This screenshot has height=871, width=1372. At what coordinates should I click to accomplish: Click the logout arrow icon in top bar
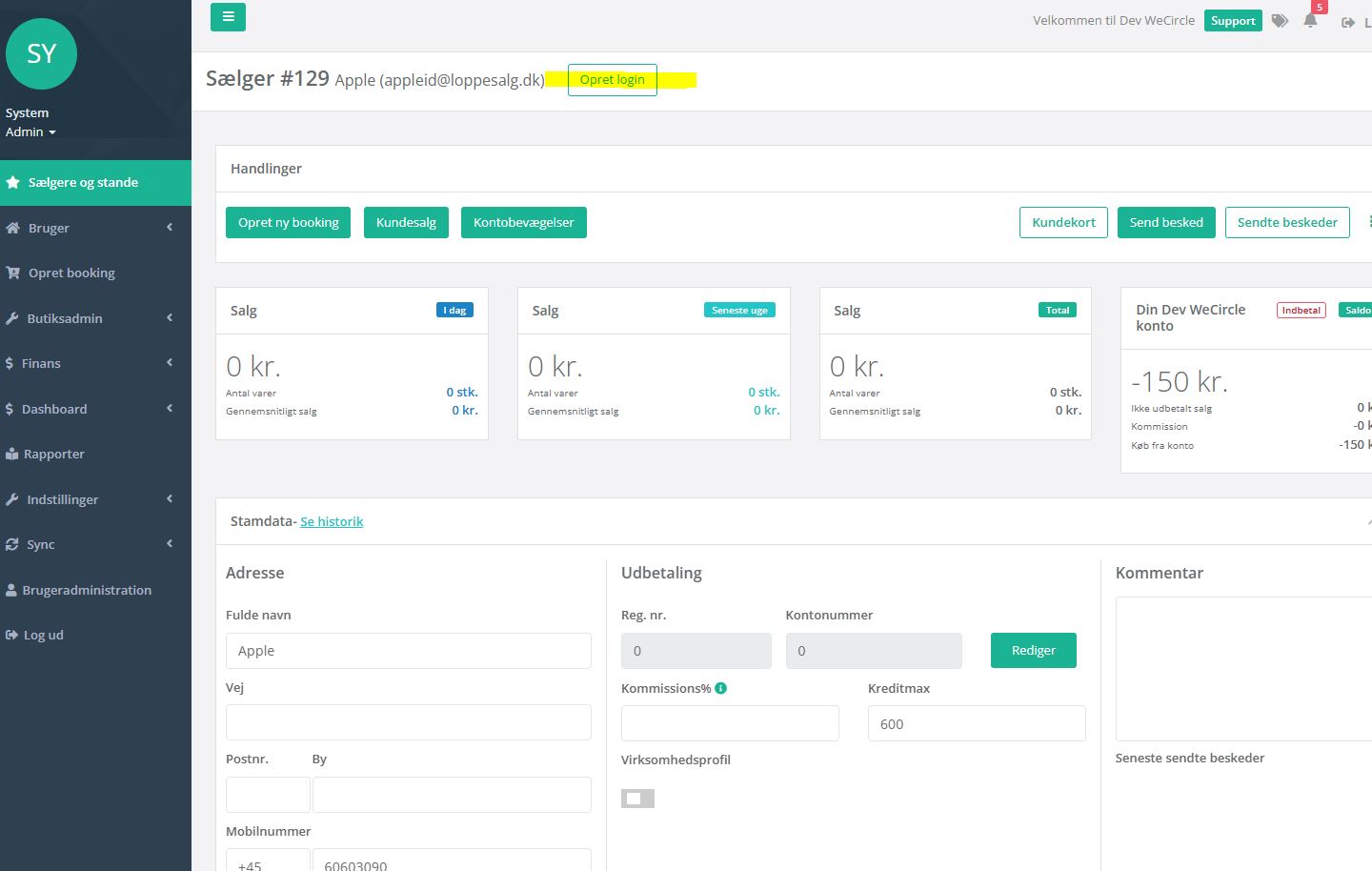tap(1348, 22)
